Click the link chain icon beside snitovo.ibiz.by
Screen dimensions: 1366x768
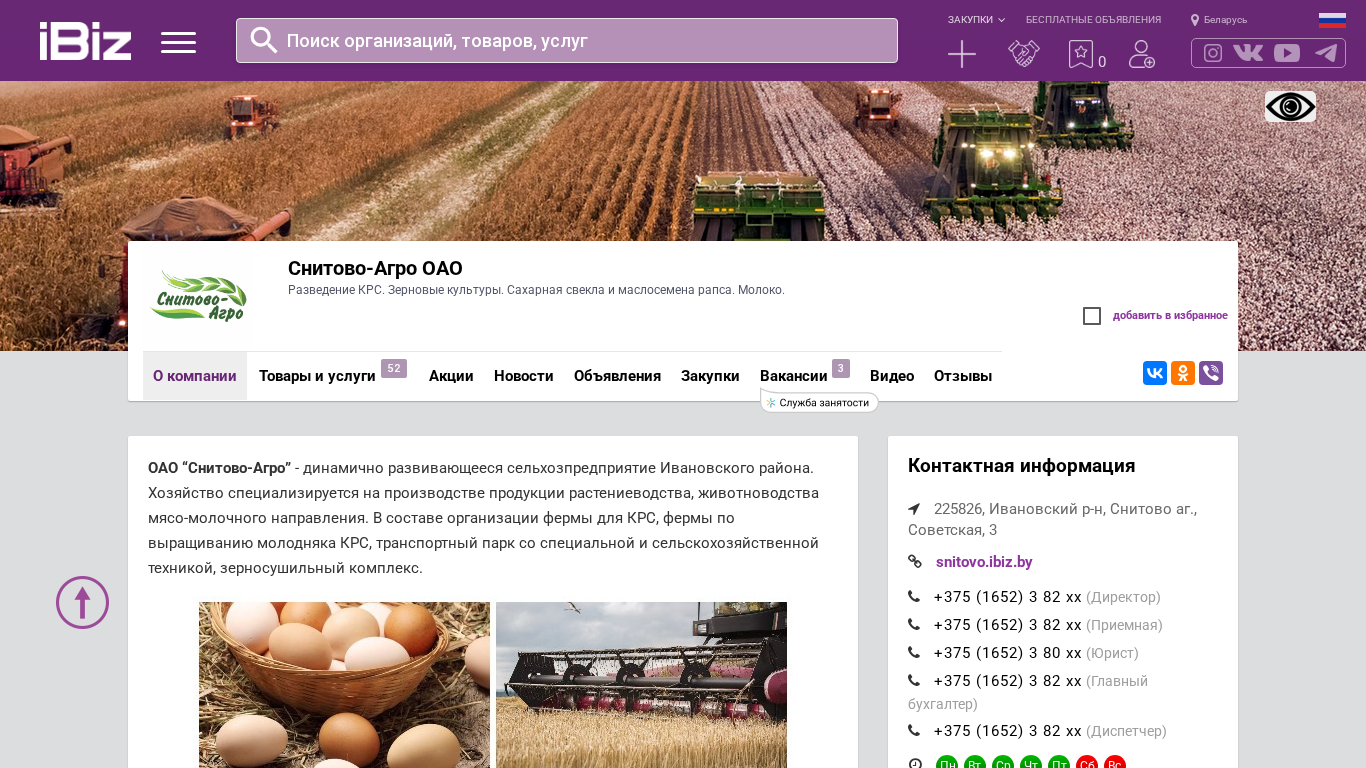[x=915, y=562]
